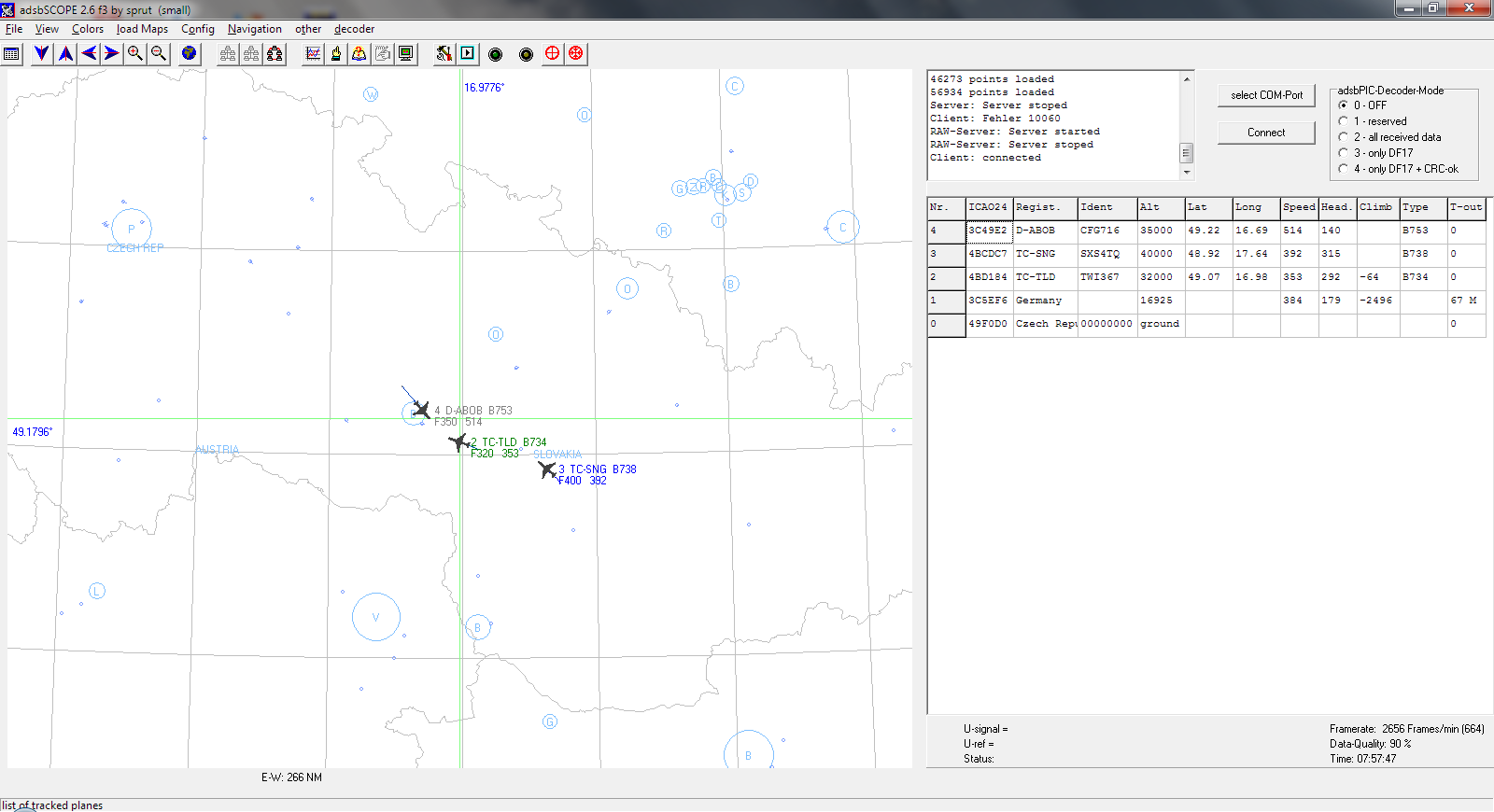Screen dimensions: 1494x812
Task: Click the ICAO24 column header
Action: pos(989,208)
